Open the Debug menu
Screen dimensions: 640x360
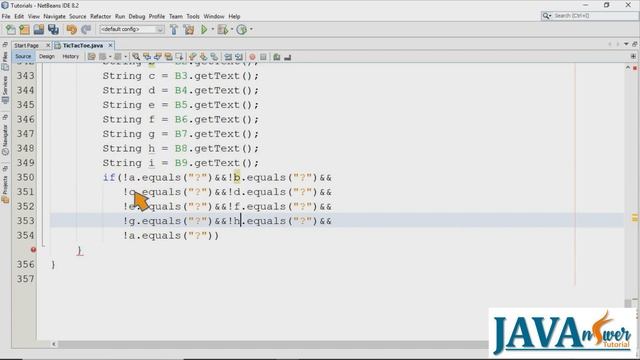pyautogui.click(x=137, y=16)
